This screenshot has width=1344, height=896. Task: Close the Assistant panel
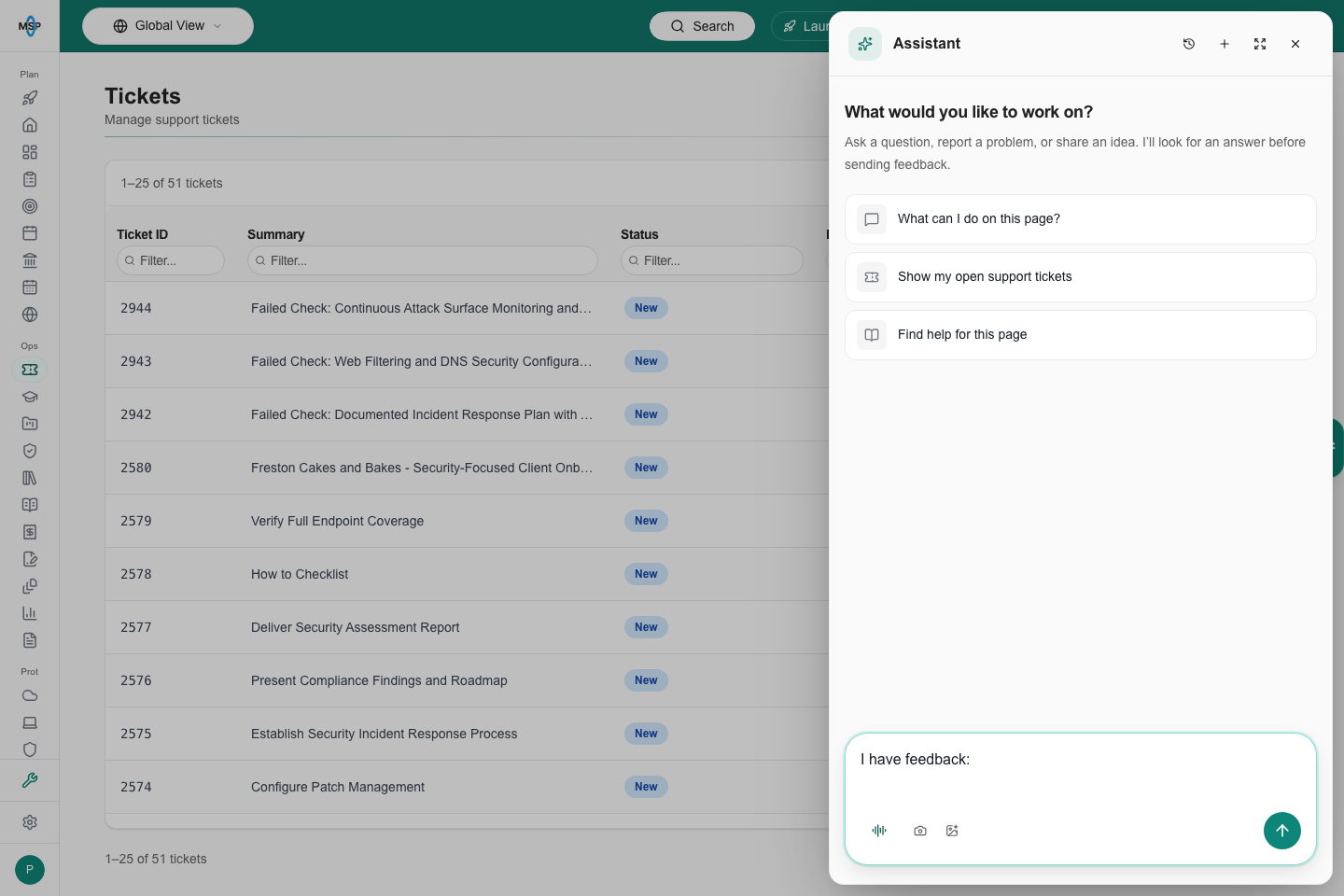pos(1295,44)
